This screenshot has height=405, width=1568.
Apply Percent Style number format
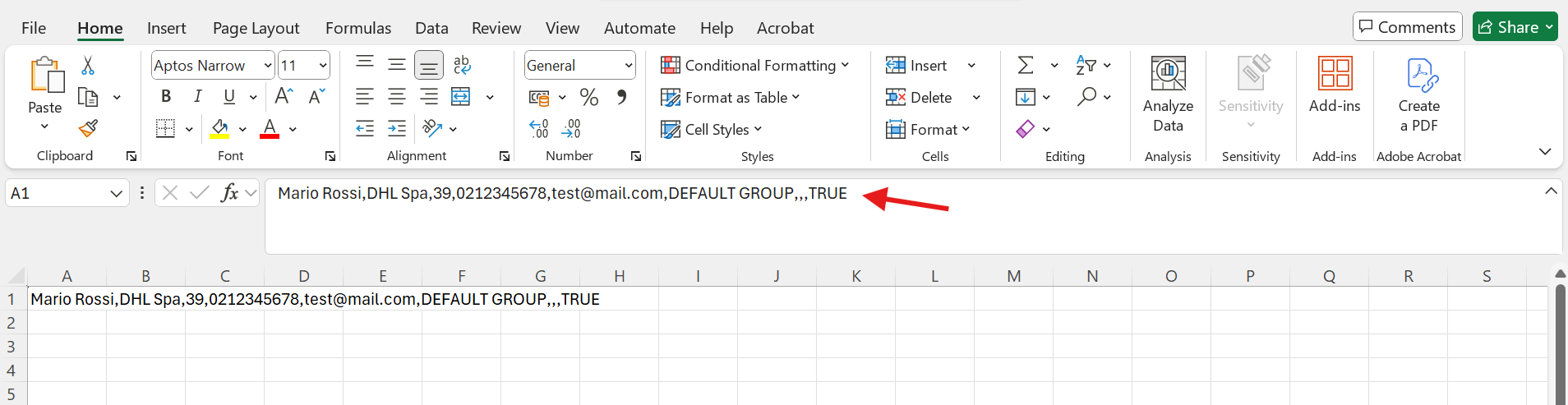tap(588, 97)
